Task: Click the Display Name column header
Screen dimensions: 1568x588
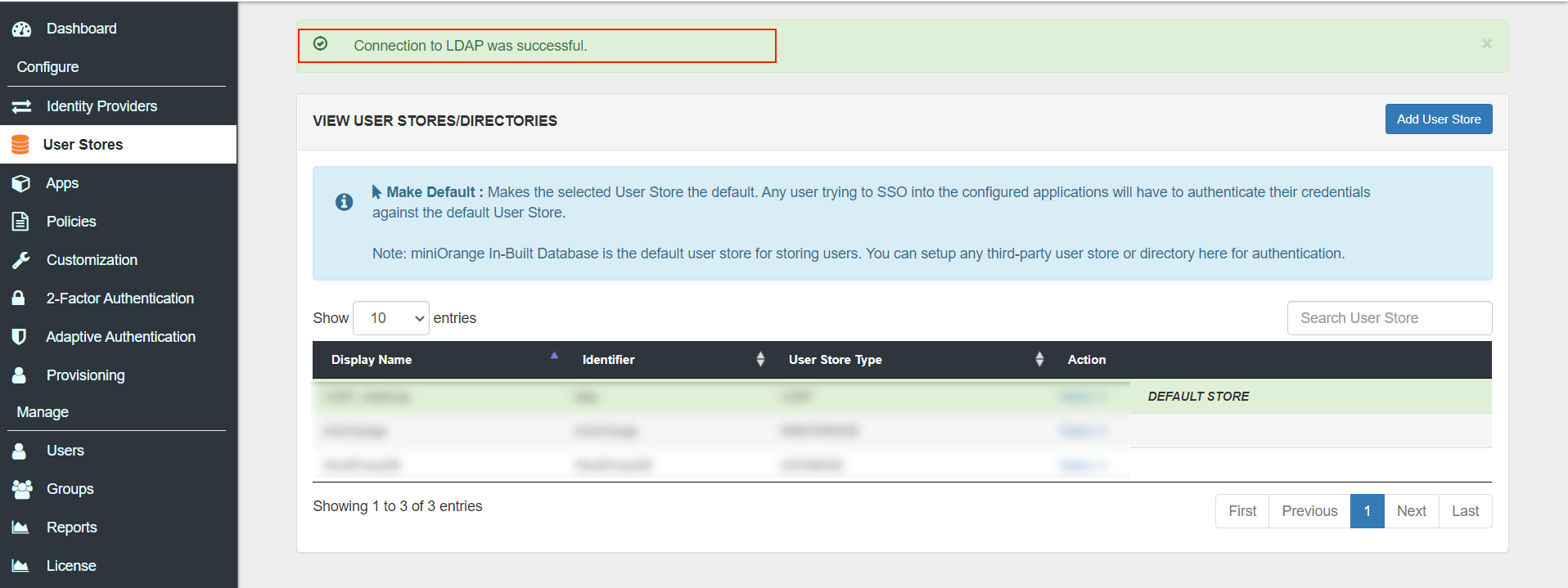Action: click(372, 360)
